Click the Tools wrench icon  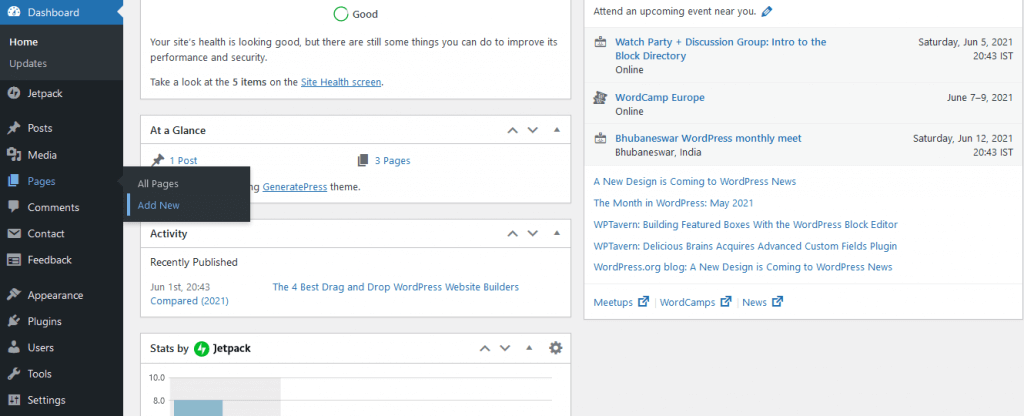(13, 374)
